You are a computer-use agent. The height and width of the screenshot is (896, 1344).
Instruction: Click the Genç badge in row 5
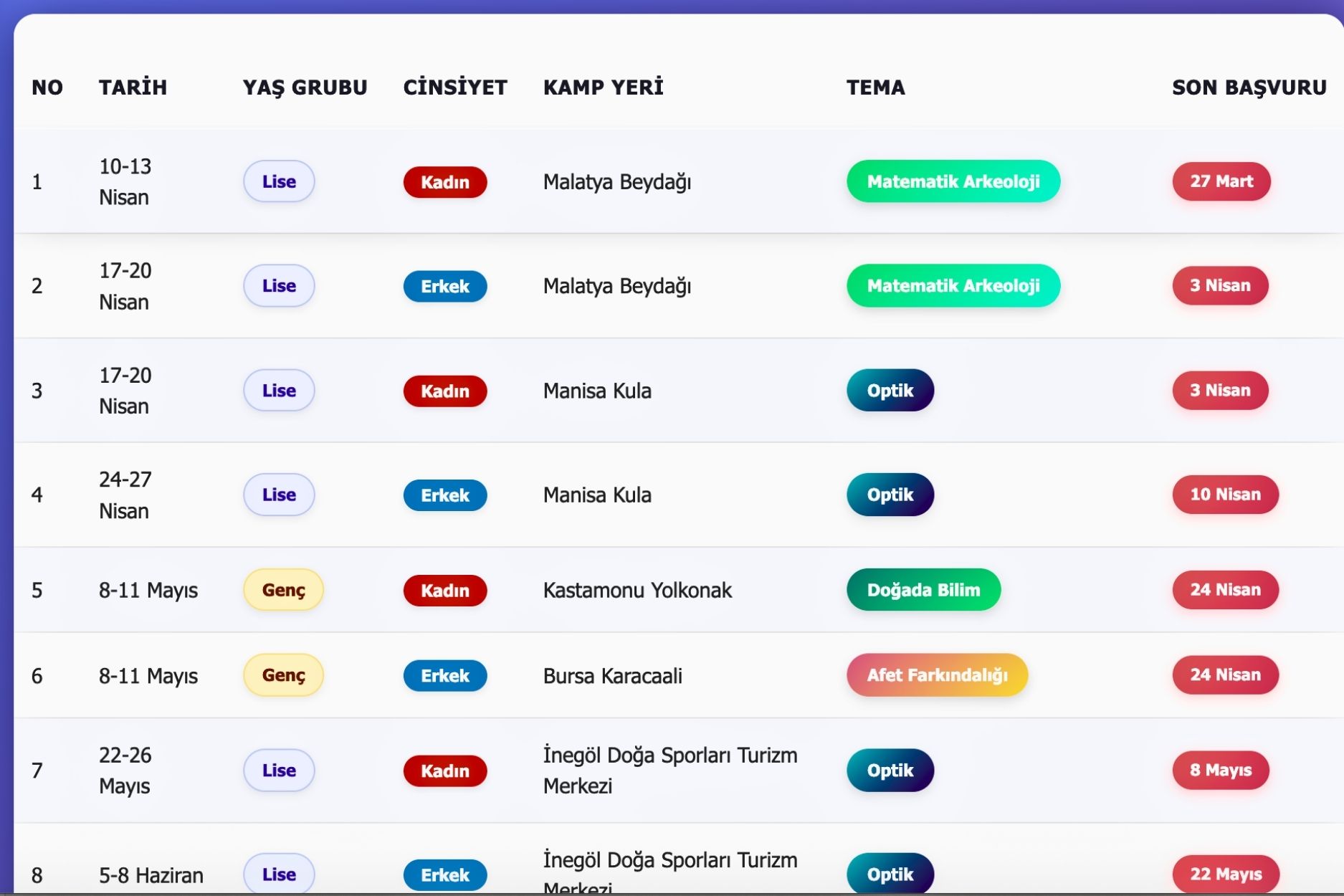[283, 590]
